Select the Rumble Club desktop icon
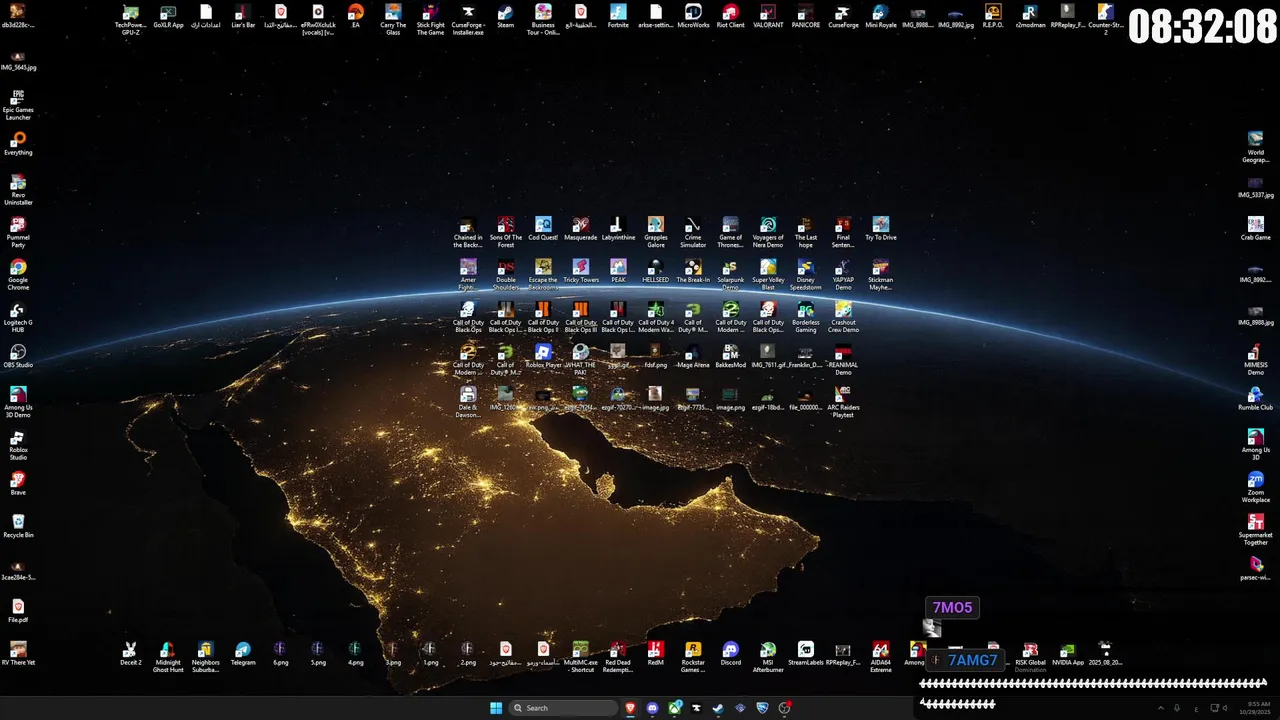The width and height of the screenshot is (1280, 720). [x=1256, y=399]
